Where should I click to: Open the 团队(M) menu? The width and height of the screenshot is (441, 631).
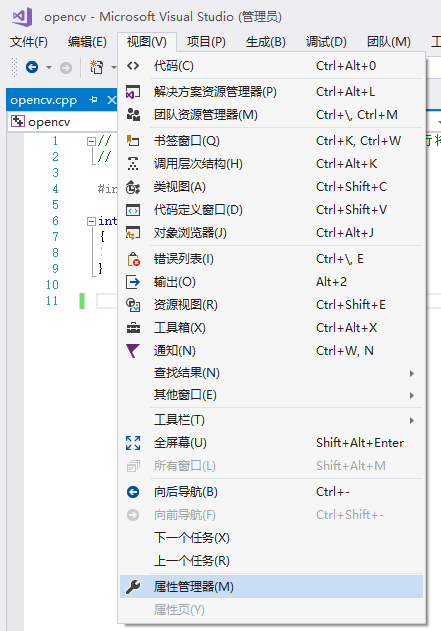point(389,42)
